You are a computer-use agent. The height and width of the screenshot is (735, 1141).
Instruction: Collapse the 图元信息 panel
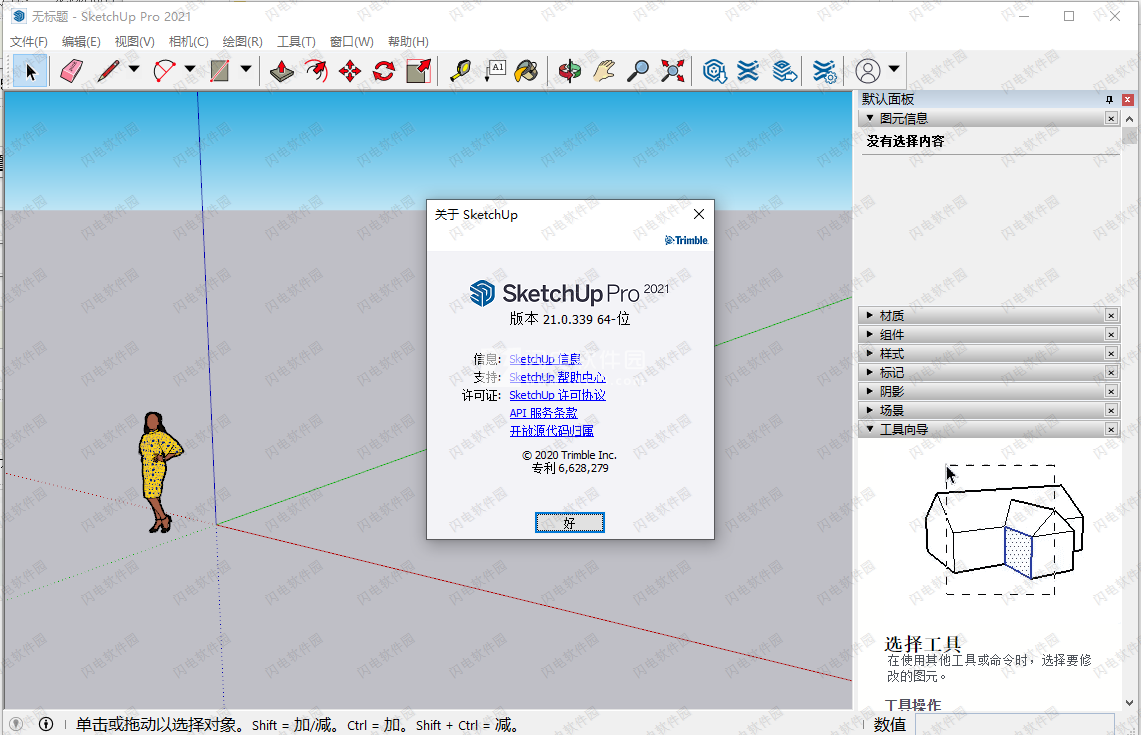[x=870, y=118]
